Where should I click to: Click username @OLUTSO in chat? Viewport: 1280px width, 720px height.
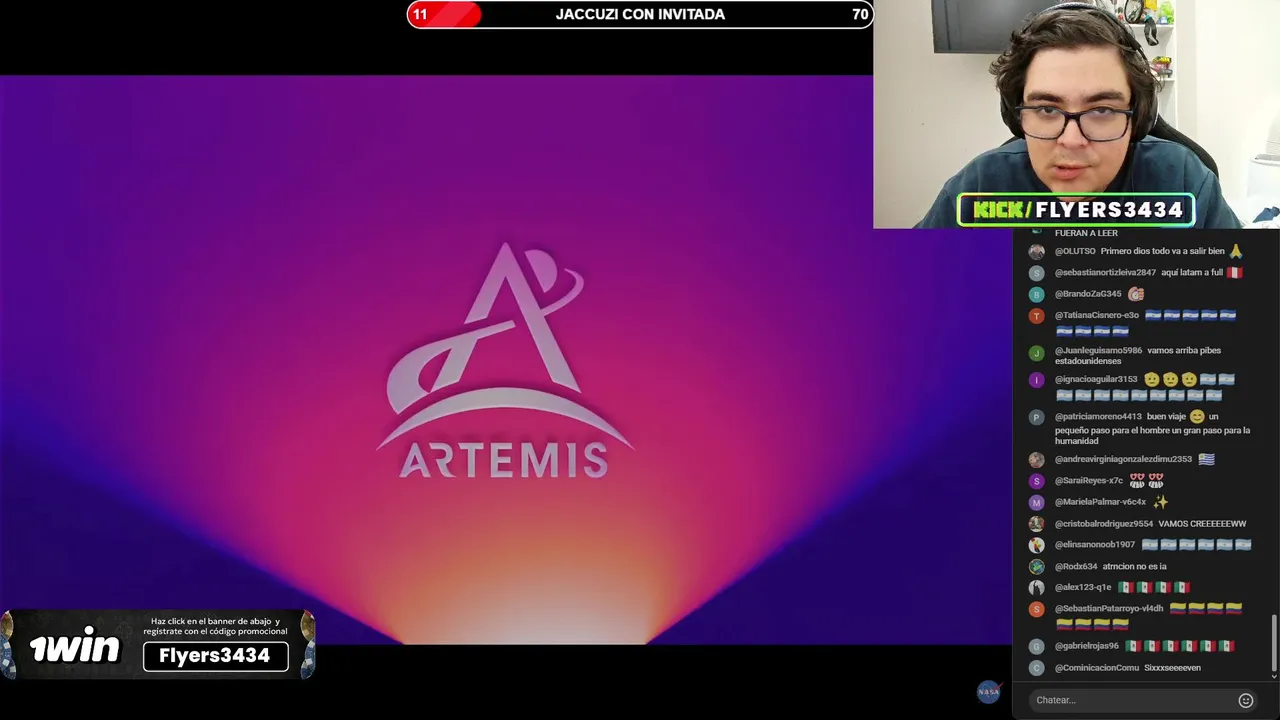pyautogui.click(x=1076, y=251)
